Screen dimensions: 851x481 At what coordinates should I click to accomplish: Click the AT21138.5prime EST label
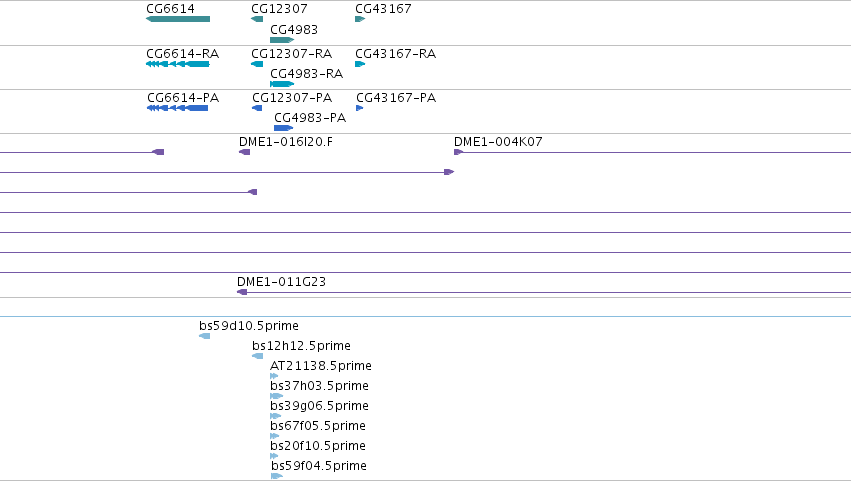click(321, 366)
